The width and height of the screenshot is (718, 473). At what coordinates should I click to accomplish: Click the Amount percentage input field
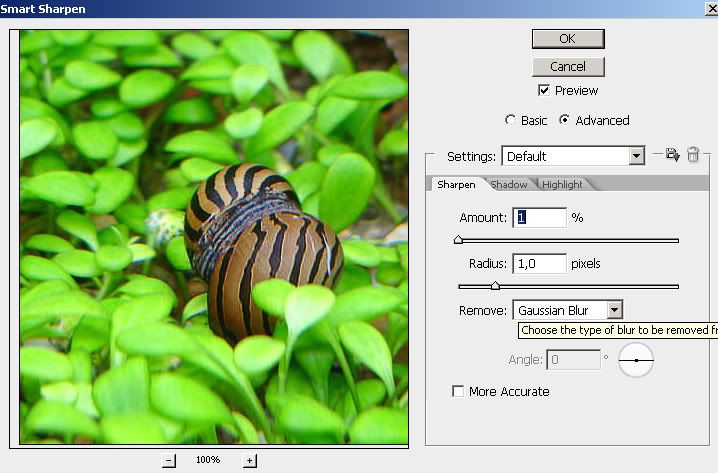pyautogui.click(x=539, y=218)
